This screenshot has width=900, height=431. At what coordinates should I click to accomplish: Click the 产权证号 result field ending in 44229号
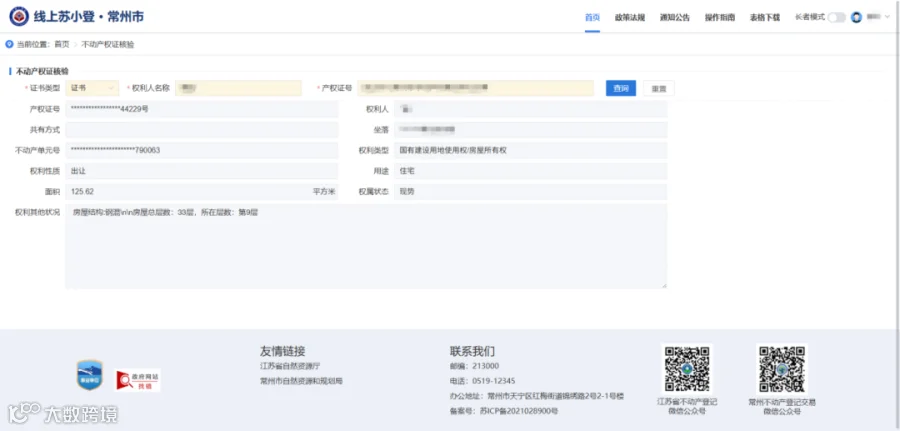click(x=201, y=109)
